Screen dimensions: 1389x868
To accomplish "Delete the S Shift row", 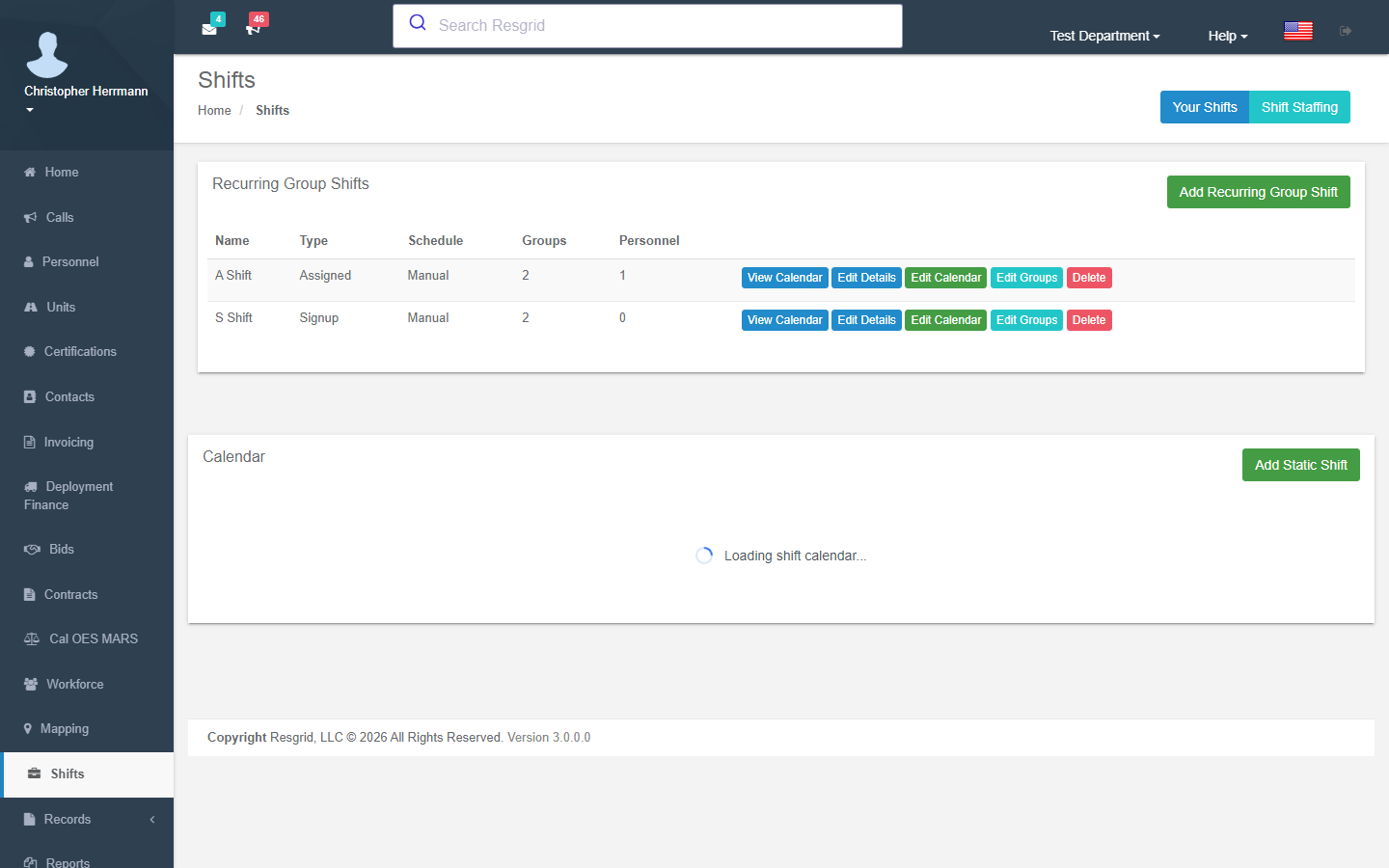I will [1089, 320].
